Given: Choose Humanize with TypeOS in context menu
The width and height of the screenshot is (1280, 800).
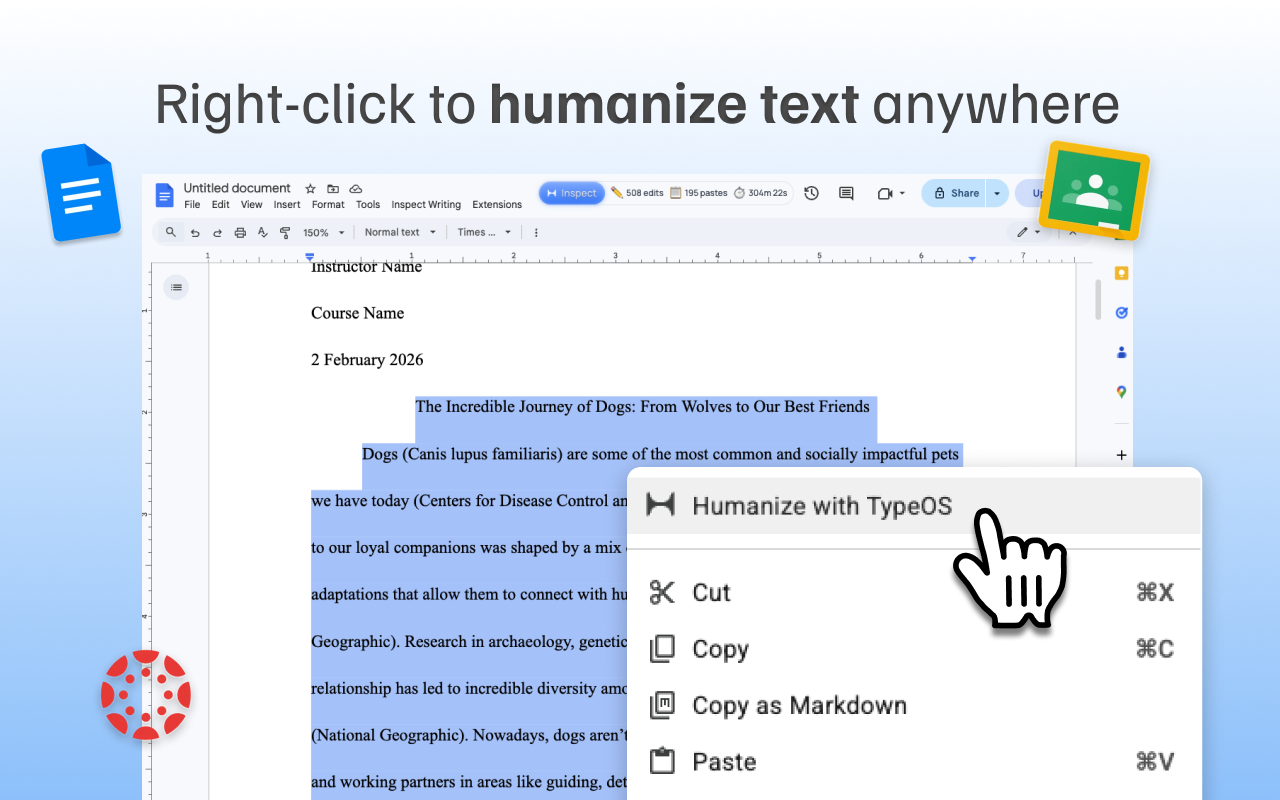Looking at the screenshot, I should click(x=914, y=506).
